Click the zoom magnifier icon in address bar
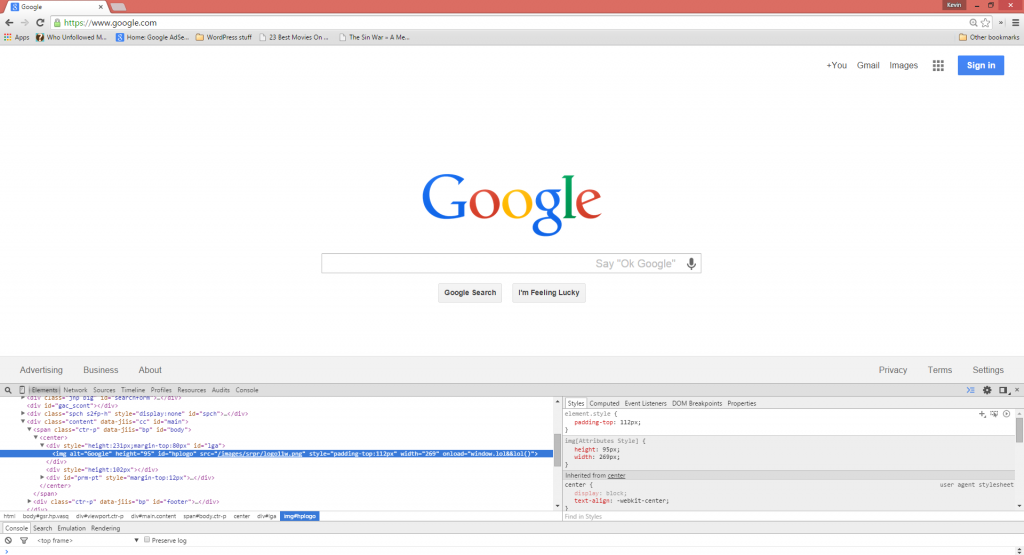The width and height of the screenshot is (1024, 555). [x=973, y=23]
